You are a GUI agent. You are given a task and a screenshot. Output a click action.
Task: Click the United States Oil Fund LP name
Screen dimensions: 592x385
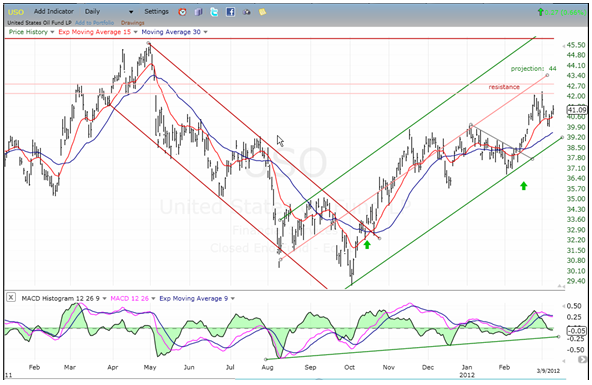click(x=39, y=23)
